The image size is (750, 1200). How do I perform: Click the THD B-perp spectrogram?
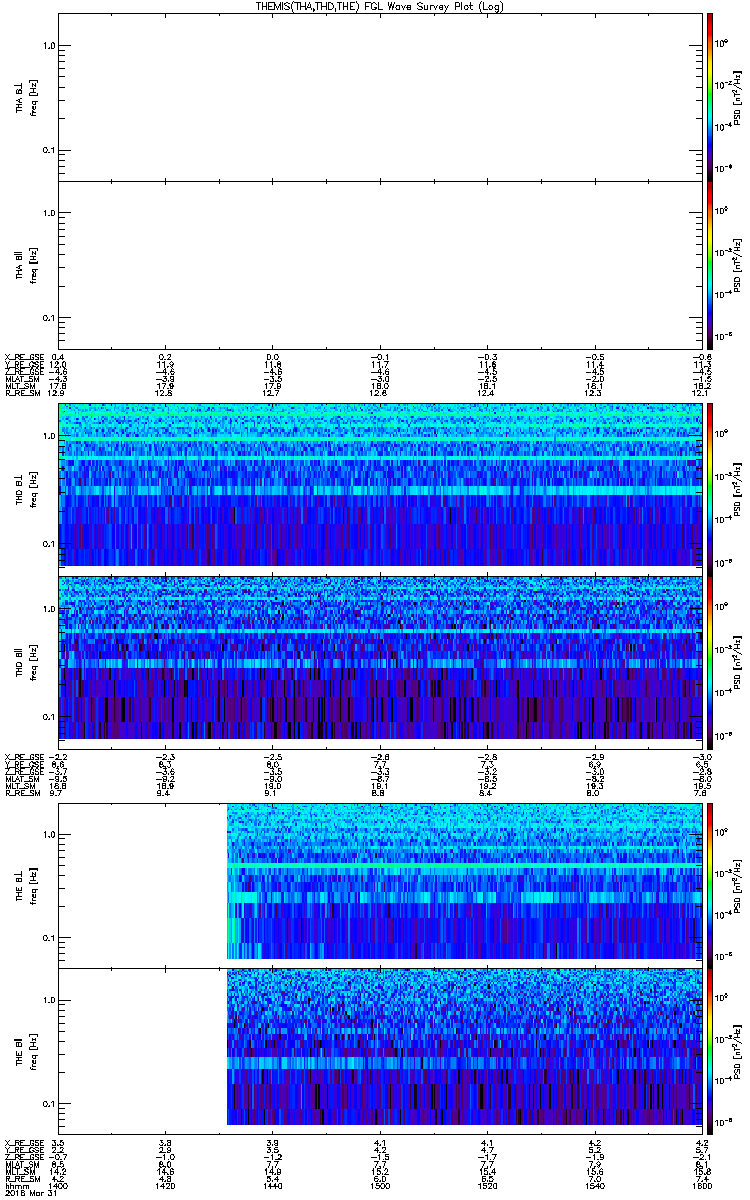[380, 485]
